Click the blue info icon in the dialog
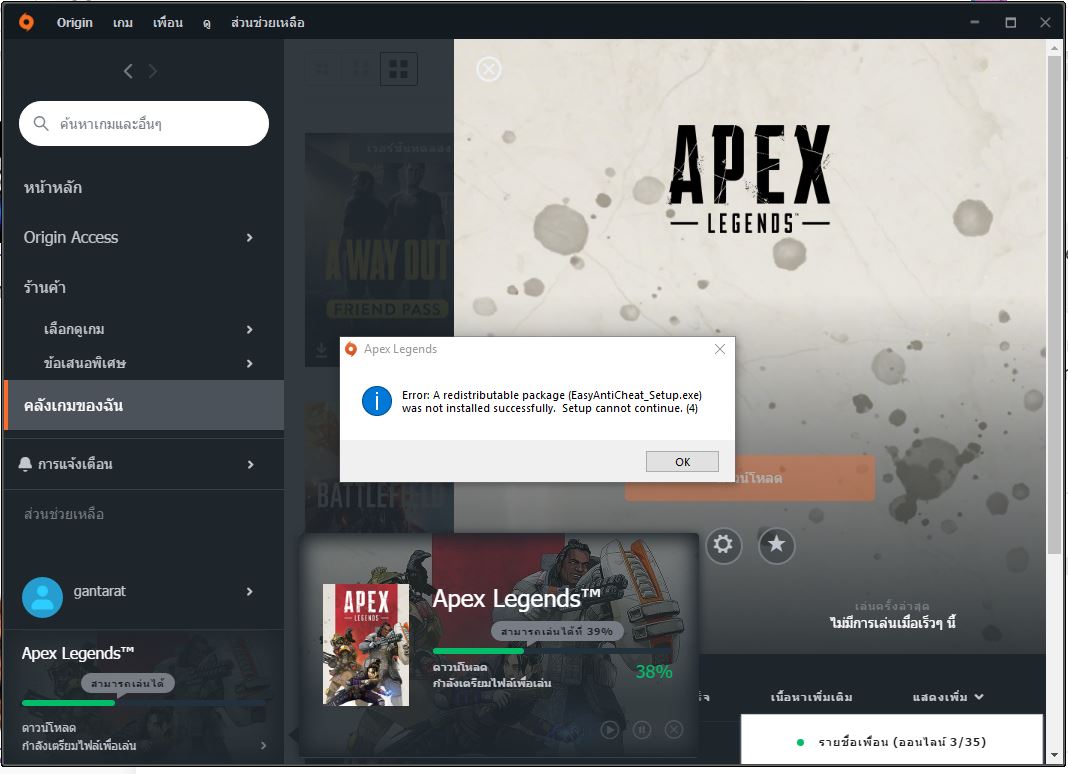Viewport: 1068px width, 774px height. point(377,401)
